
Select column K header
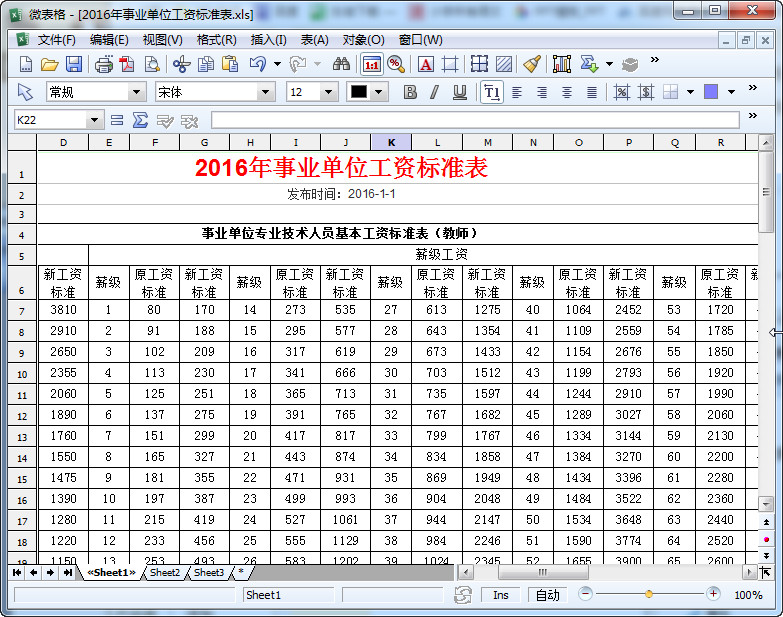(391, 143)
